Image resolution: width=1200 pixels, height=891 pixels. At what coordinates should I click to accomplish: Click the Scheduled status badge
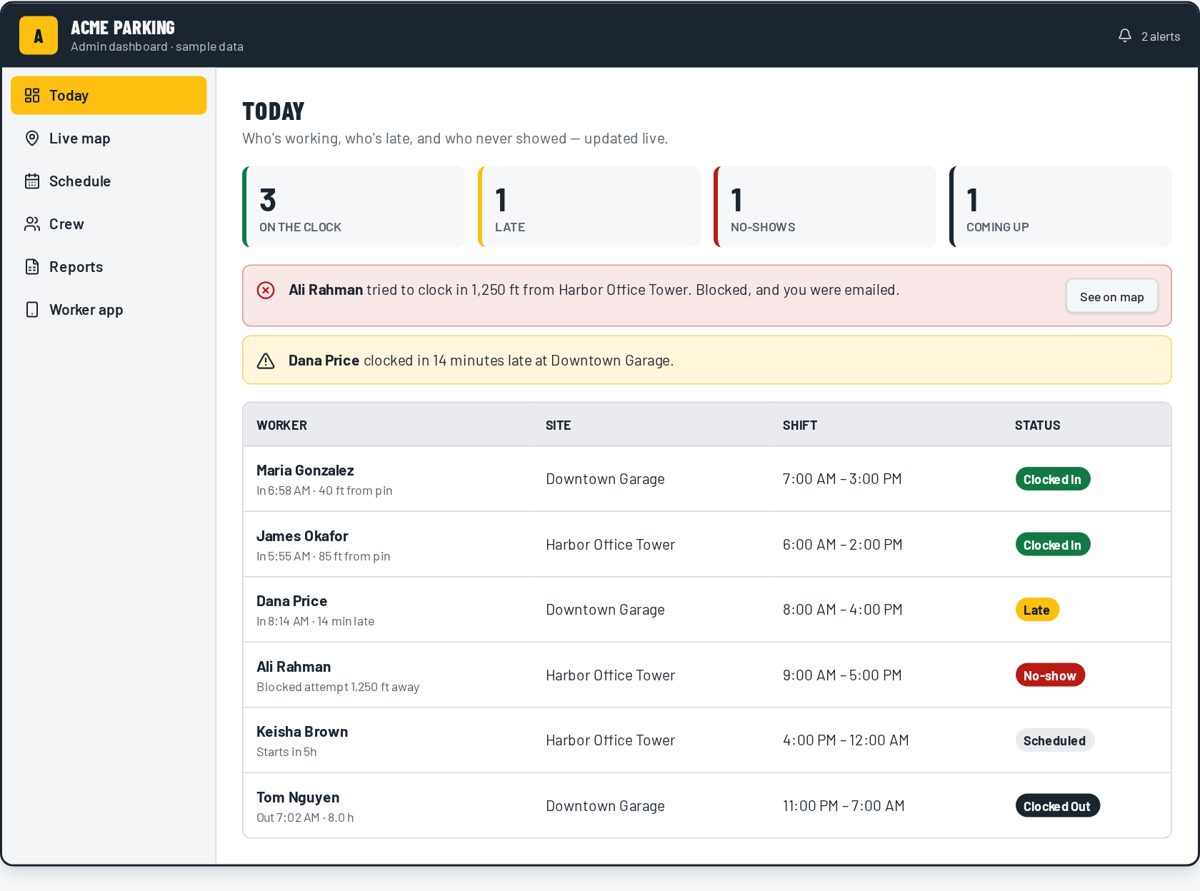1054,741
